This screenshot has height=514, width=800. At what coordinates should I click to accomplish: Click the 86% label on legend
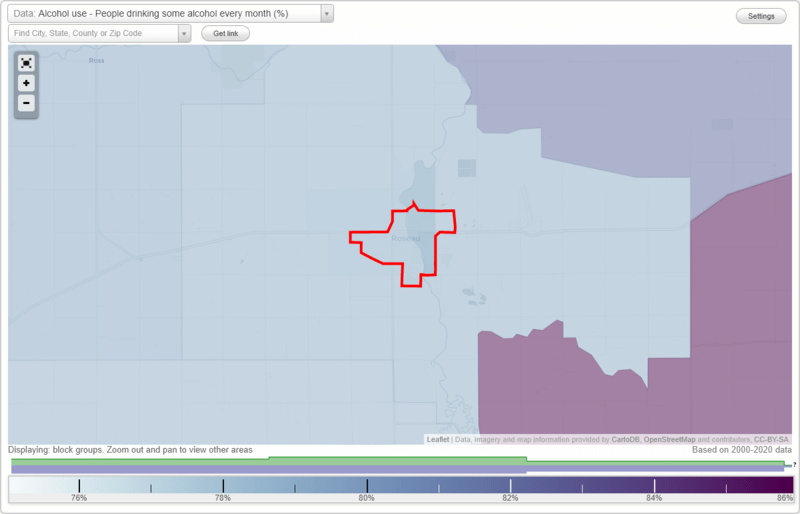[x=785, y=498]
